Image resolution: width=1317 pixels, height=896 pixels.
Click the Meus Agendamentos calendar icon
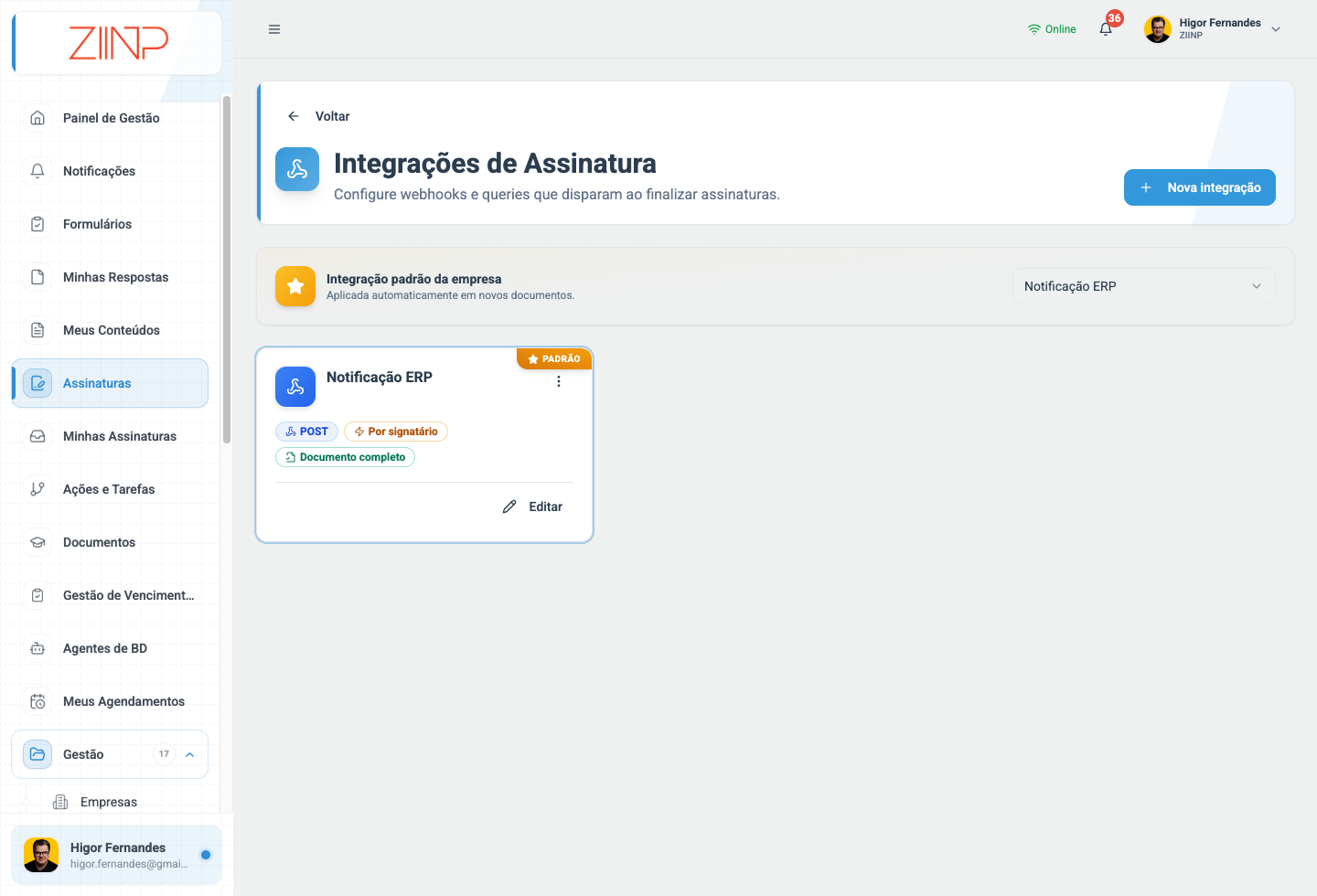click(37, 701)
